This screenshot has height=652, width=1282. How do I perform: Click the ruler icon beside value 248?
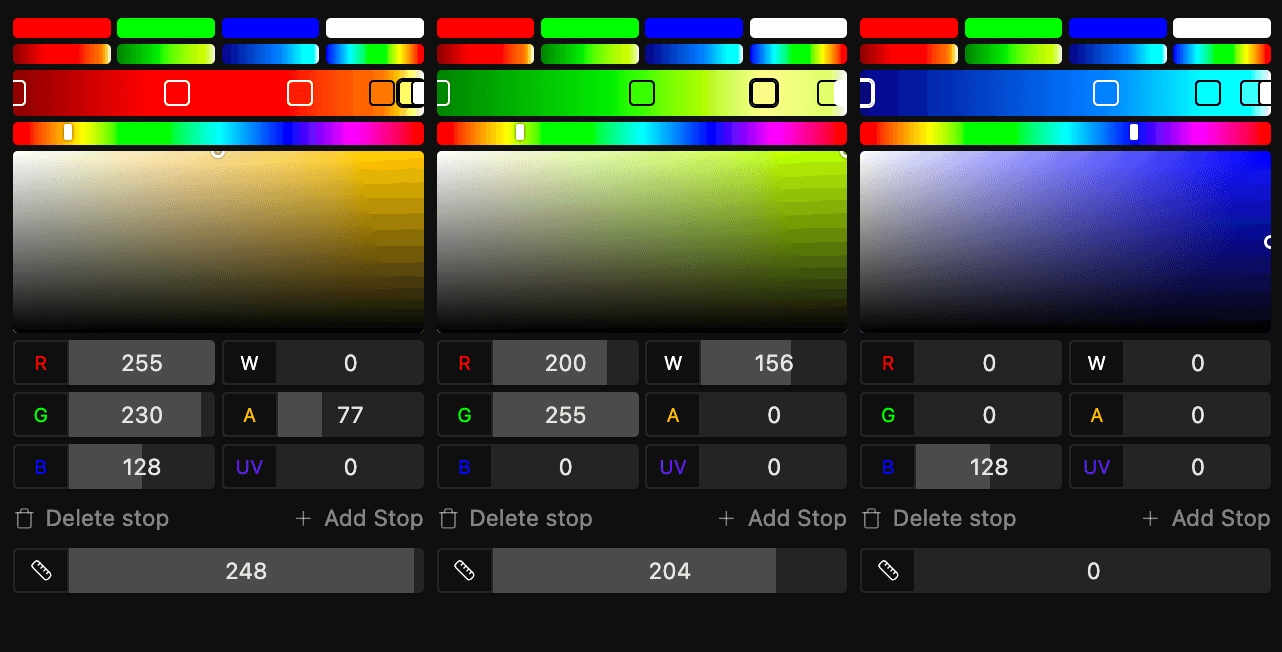click(x=41, y=571)
